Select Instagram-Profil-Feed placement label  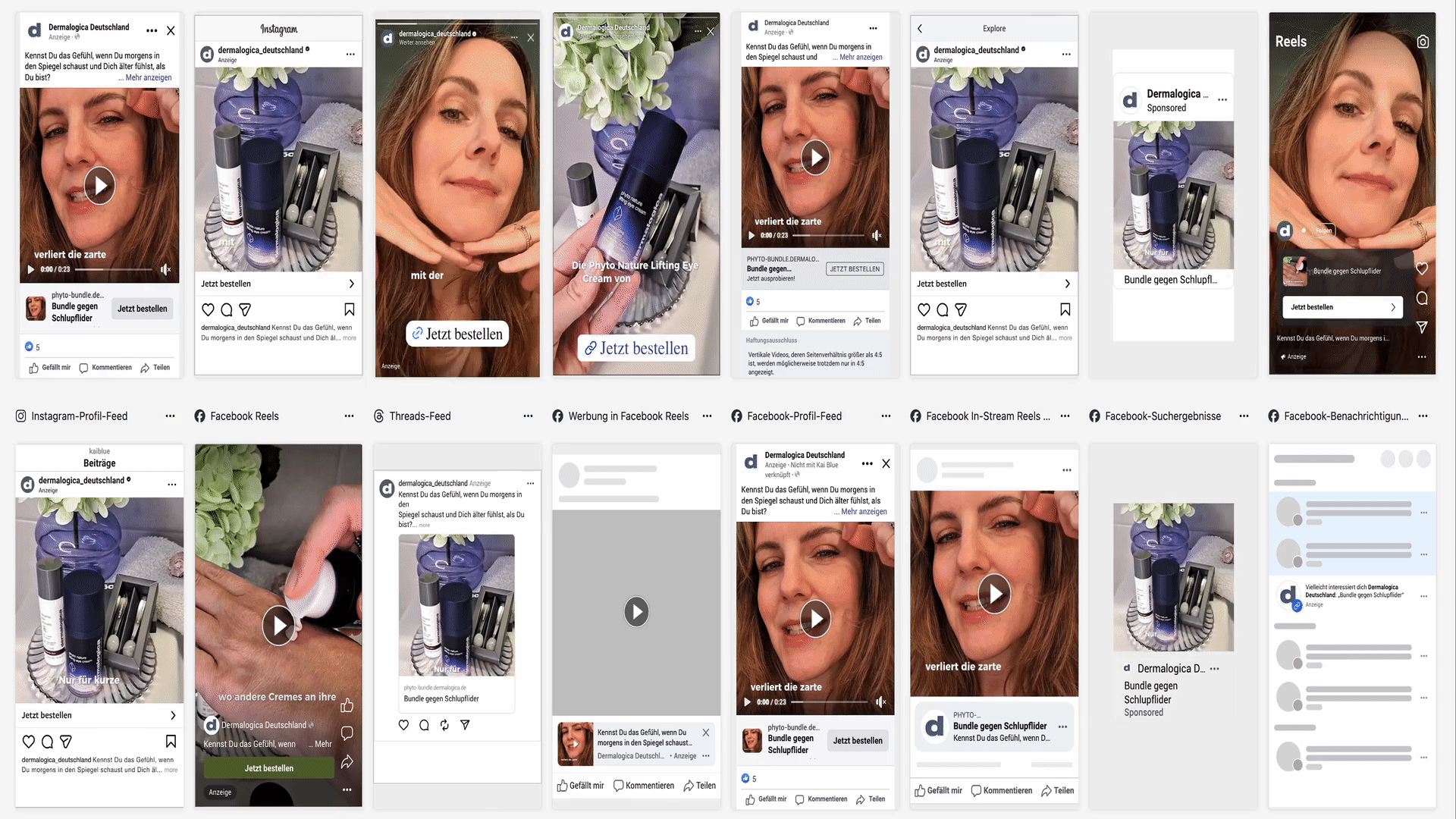[x=79, y=416]
